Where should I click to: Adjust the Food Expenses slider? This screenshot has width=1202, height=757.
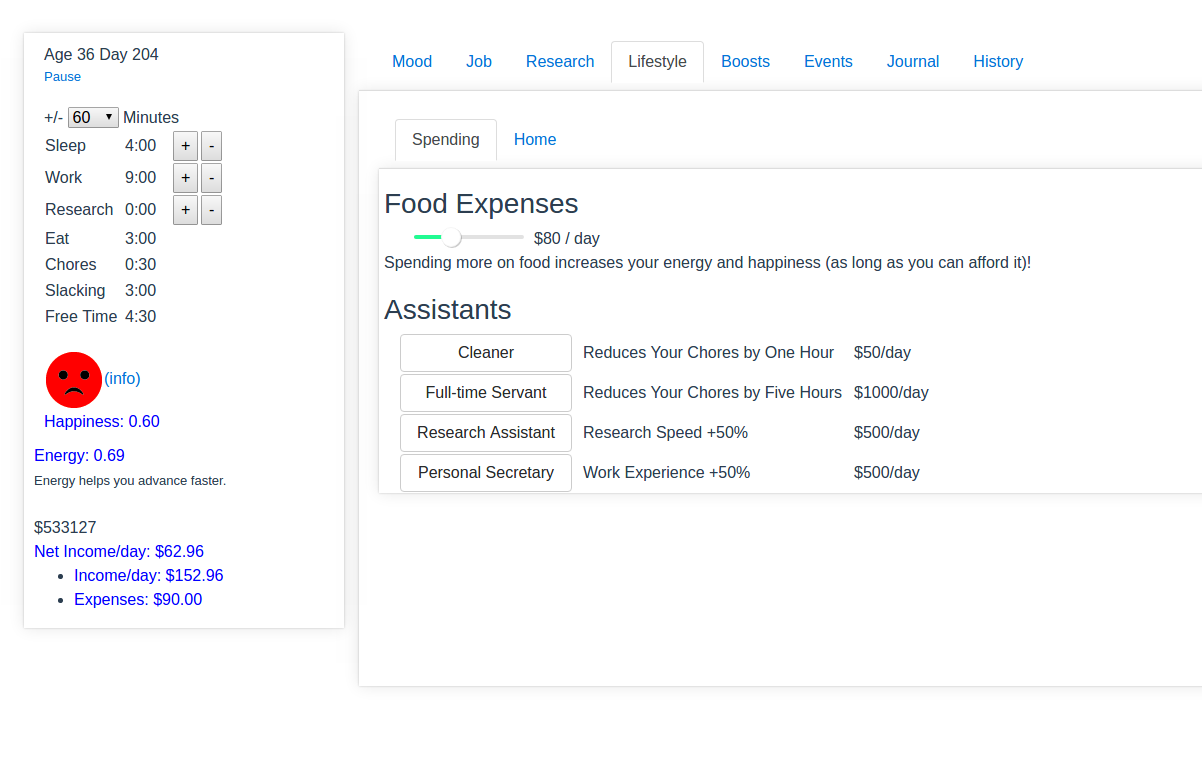click(x=452, y=237)
